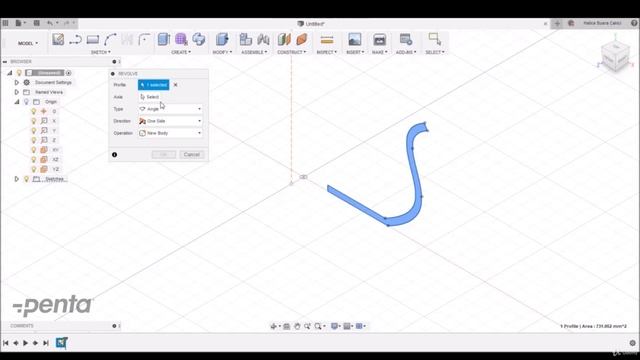This screenshot has height=360, width=640.
Task: Select the Arc sketch tool
Action: pos(110,39)
